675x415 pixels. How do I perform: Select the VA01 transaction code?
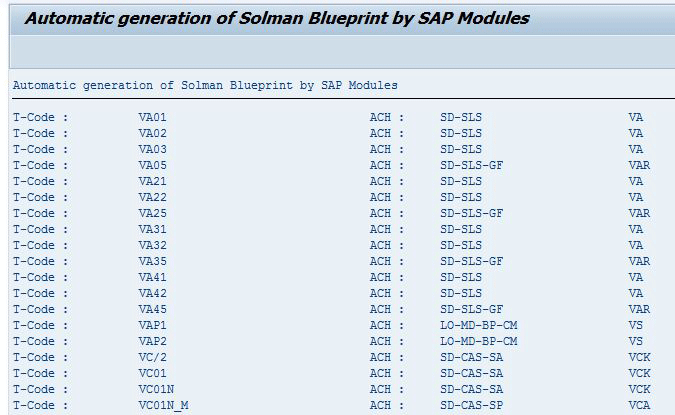click(152, 117)
